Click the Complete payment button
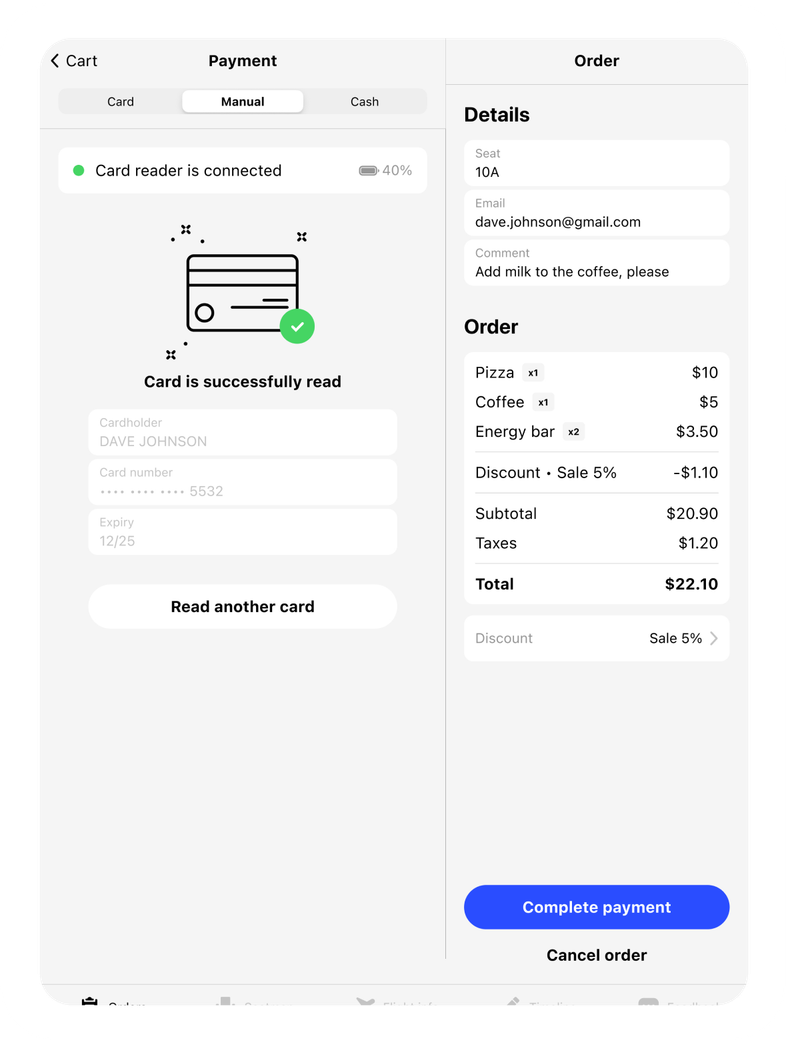This screenshot has width=788, height=1041. pos(596,907)
